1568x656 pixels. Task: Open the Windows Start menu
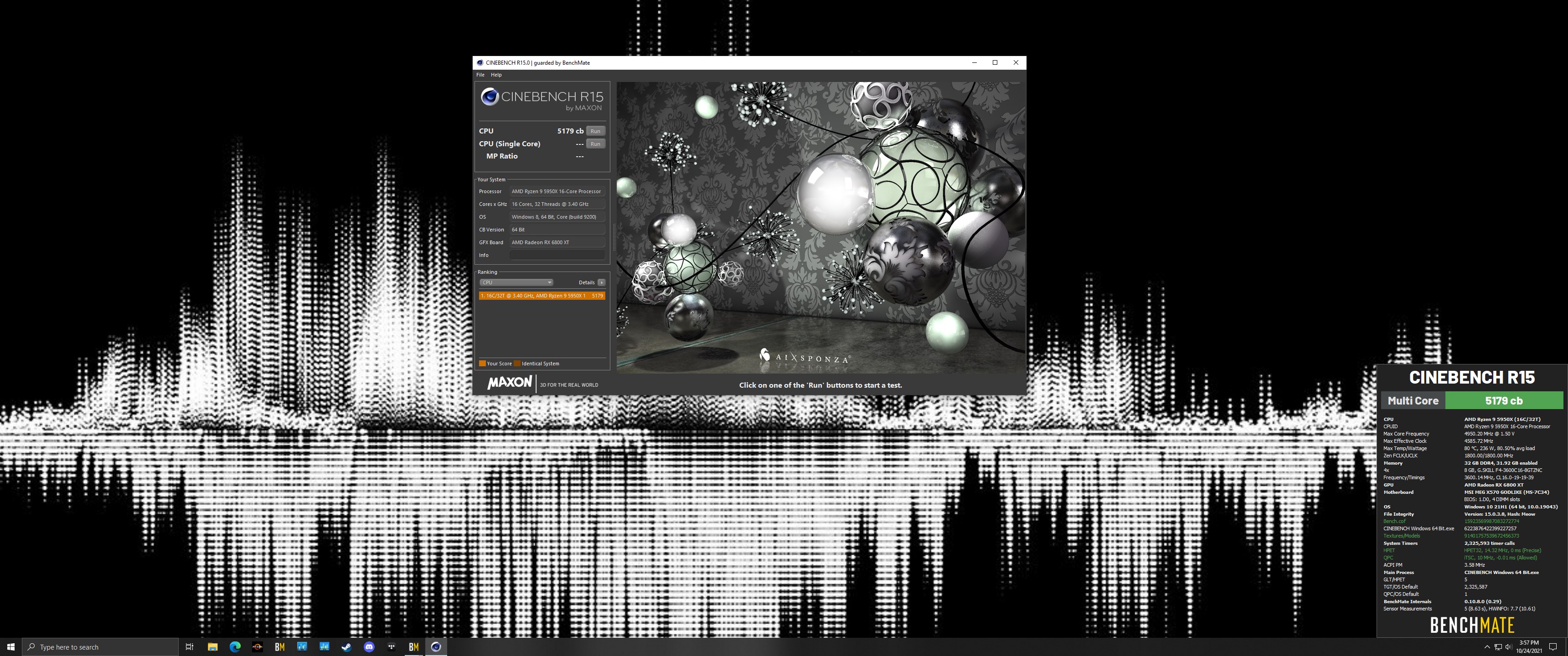[x=10, y=646]
